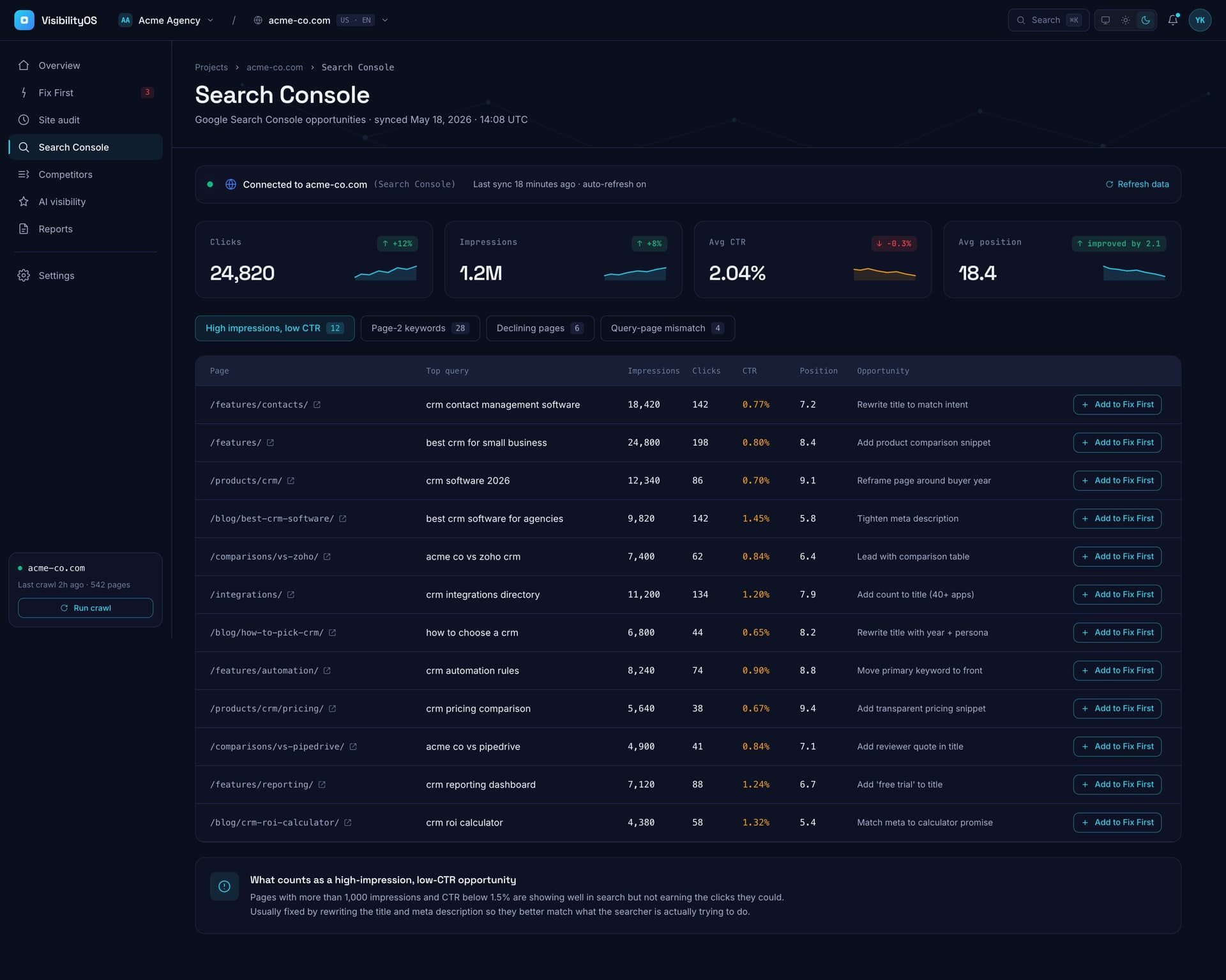Open /blog/how-to-pick-crm/ external link icon
The image size is (1226, 980).
click(332, 633)
